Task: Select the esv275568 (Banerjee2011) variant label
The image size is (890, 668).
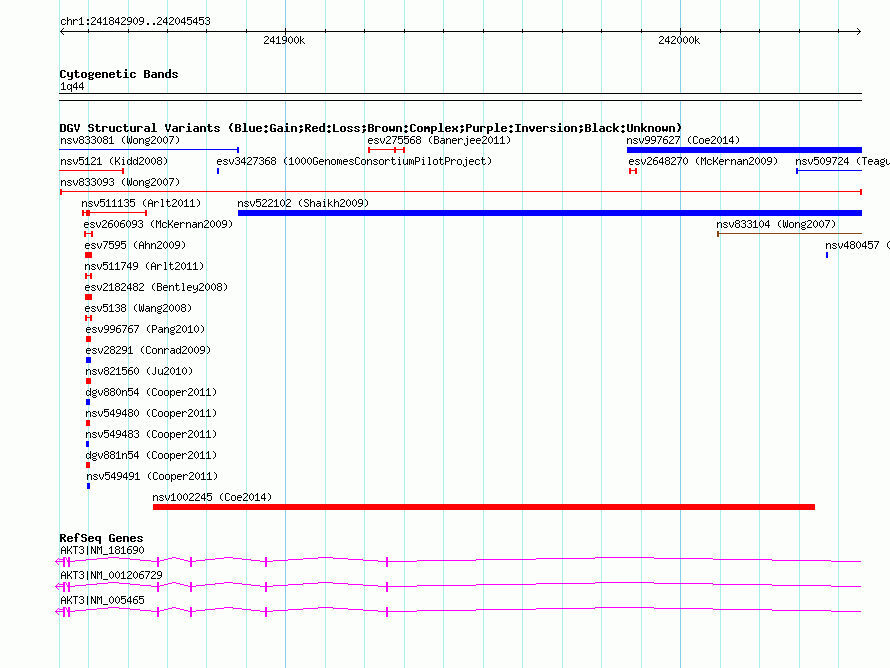Action: [439, 140]
